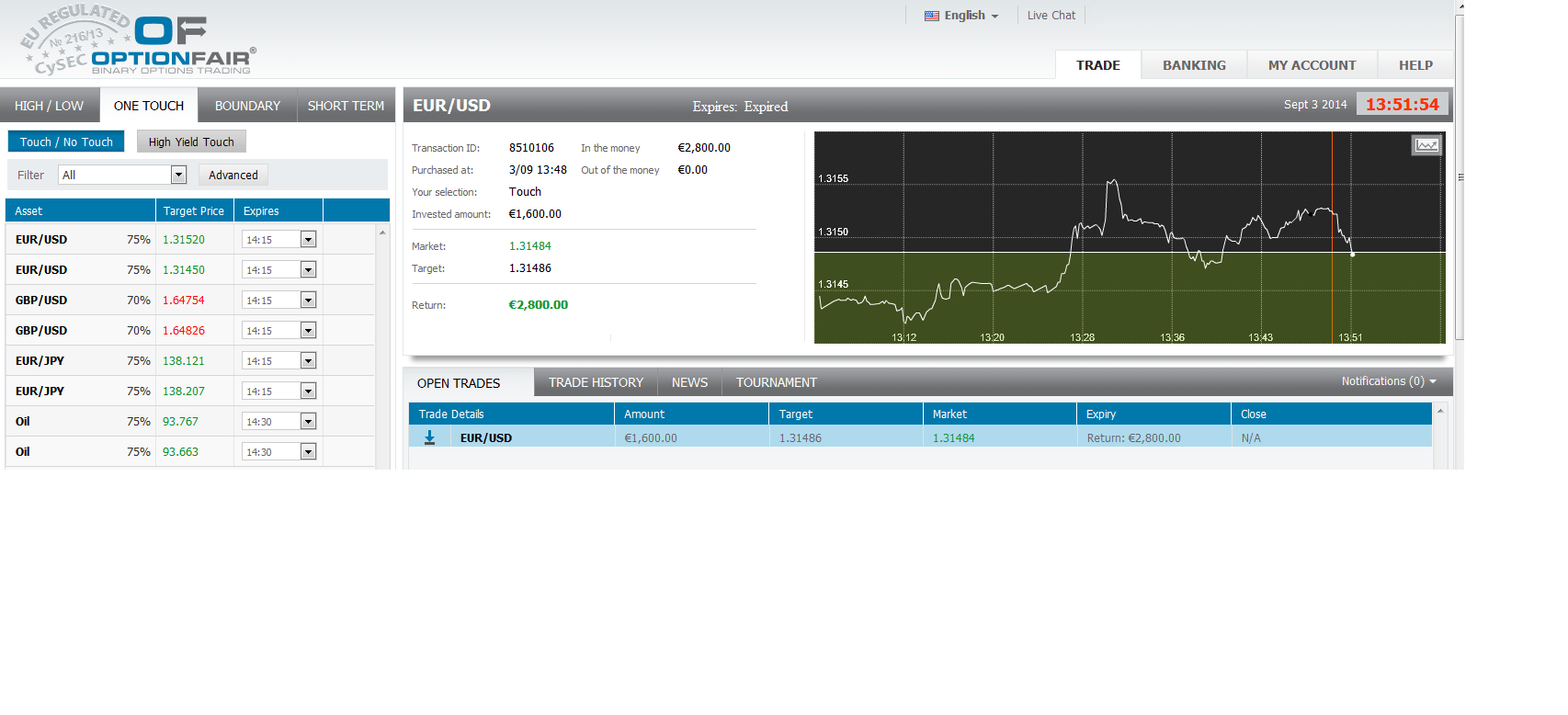Viewport: 1568px width, 715px height.
Task: Select the ONE TOUCH tab
Action: click(x=149, y=106)
